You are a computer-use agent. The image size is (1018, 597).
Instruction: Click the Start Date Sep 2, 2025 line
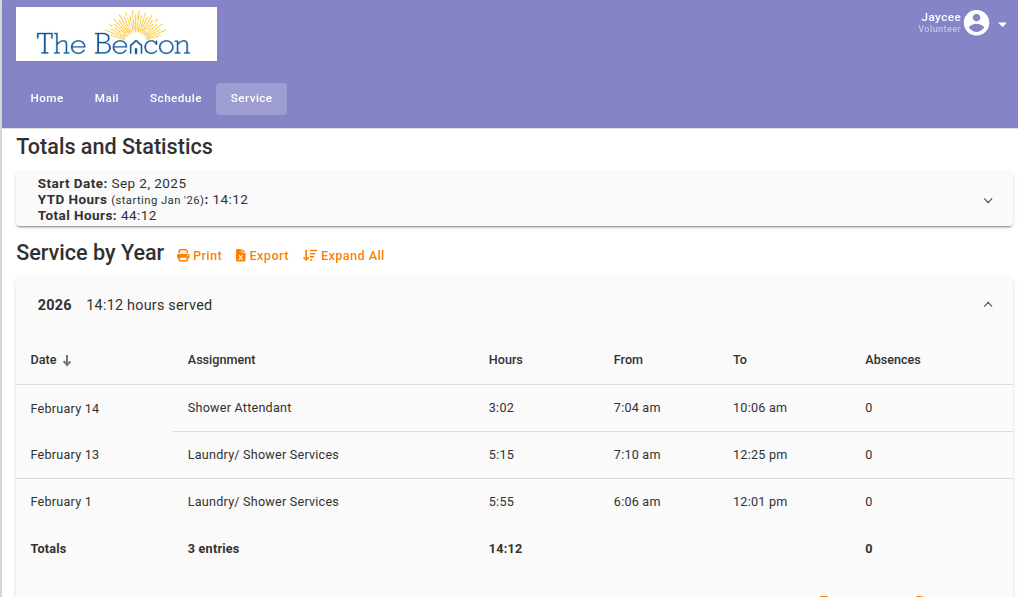point(112,184)
